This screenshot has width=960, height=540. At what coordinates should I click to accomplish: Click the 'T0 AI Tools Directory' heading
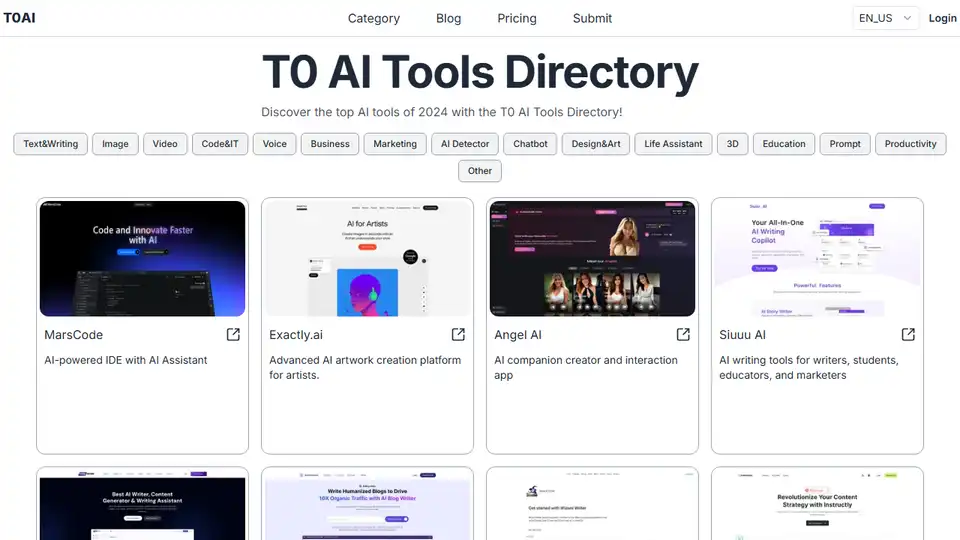pyautogui.click(x=480, y=72)
